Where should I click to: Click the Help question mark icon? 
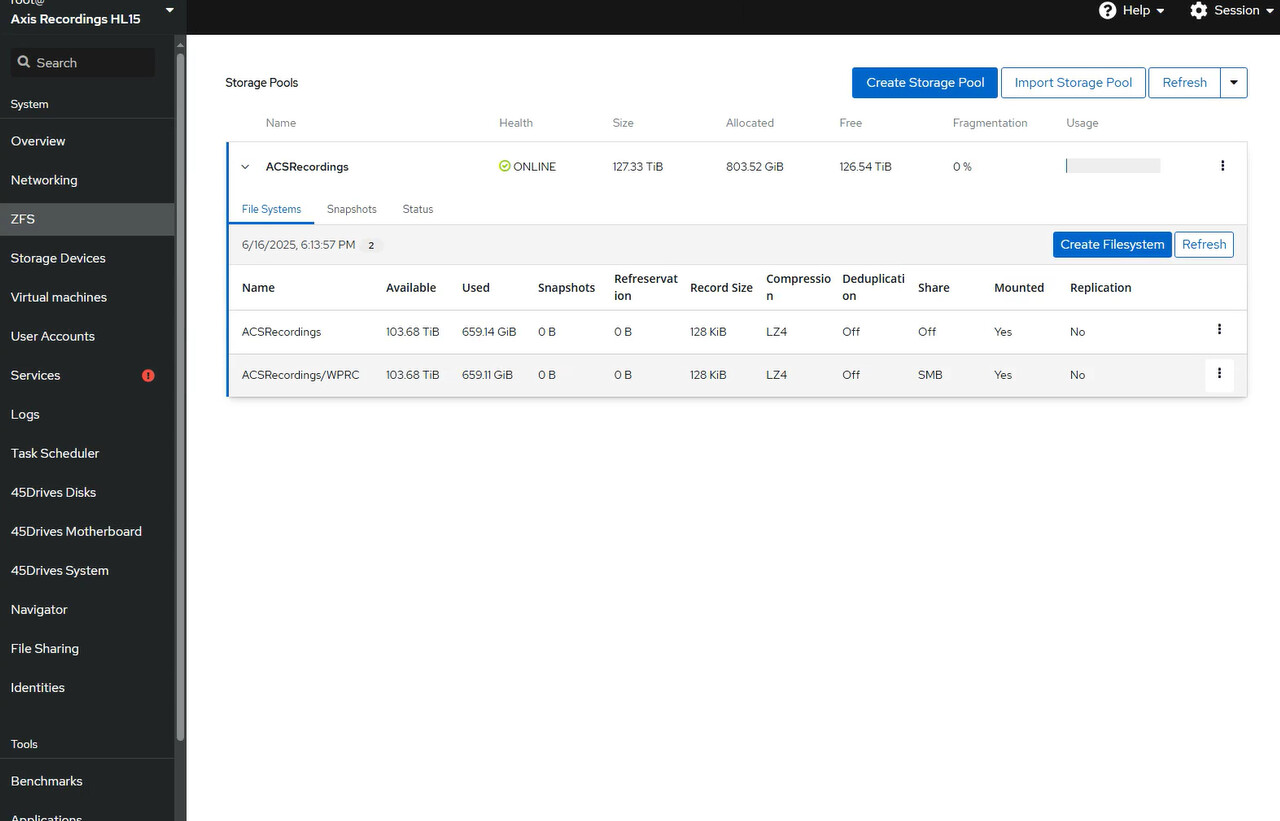1107,10
